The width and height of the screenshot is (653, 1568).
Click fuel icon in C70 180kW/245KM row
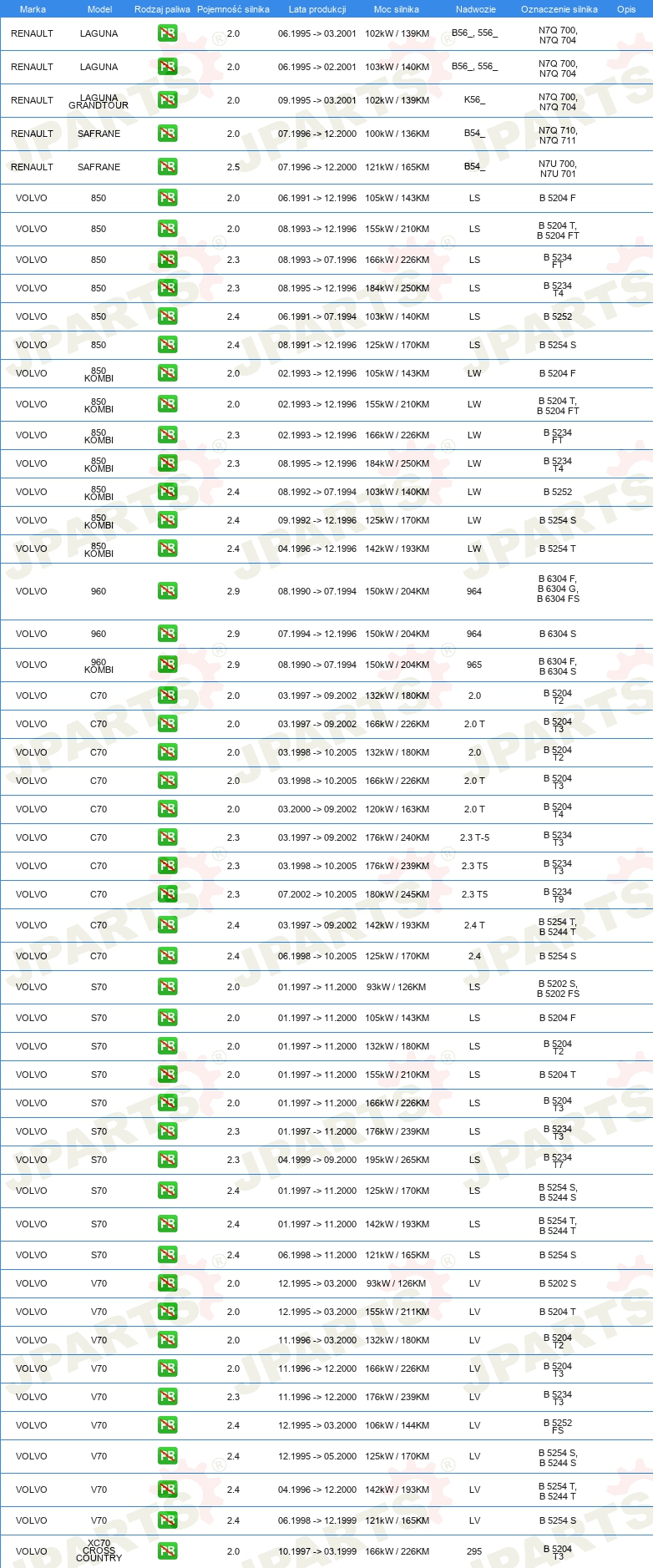click(167, 894)
